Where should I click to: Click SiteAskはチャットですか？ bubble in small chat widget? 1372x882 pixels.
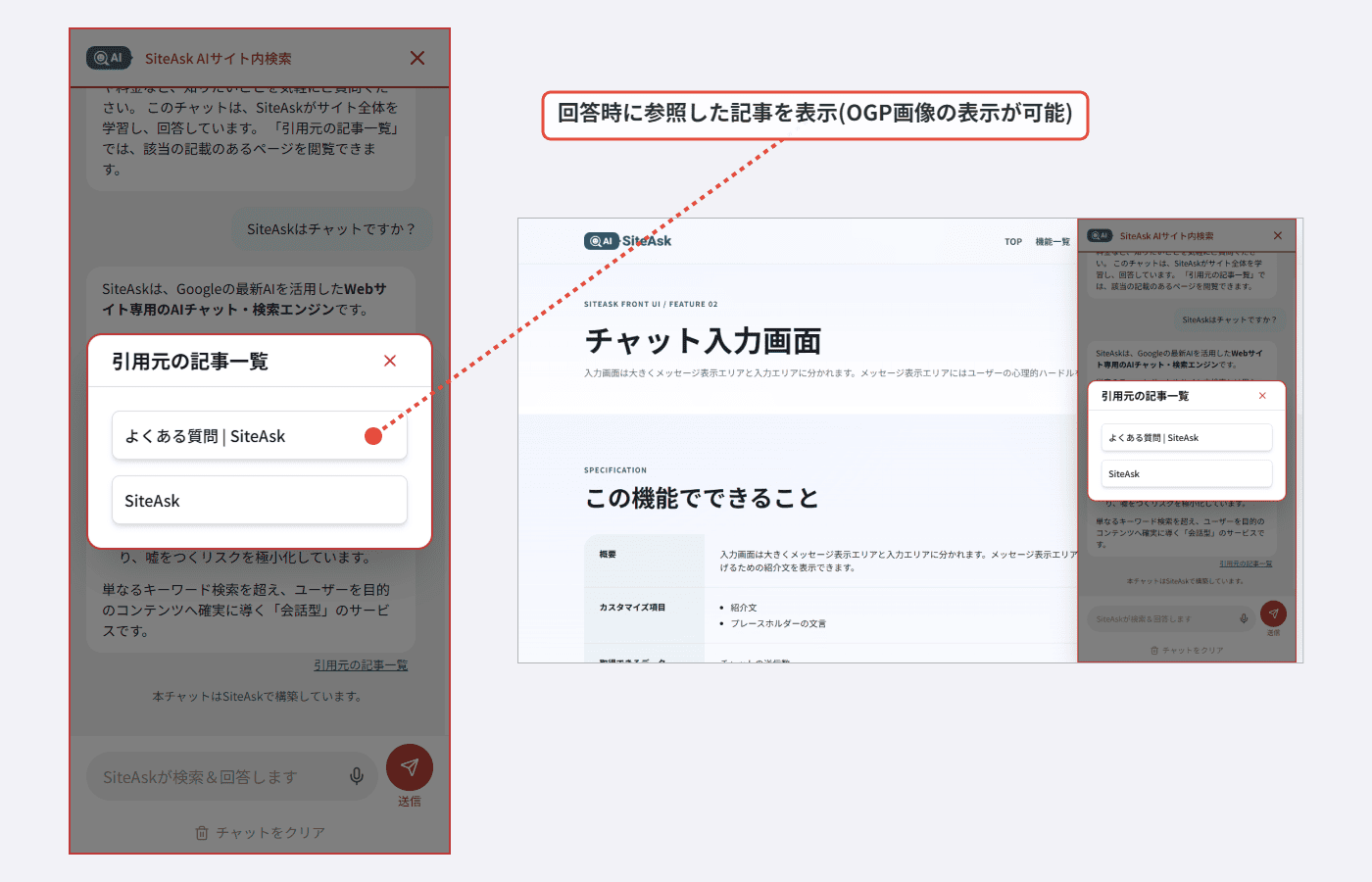point(1229,319)
